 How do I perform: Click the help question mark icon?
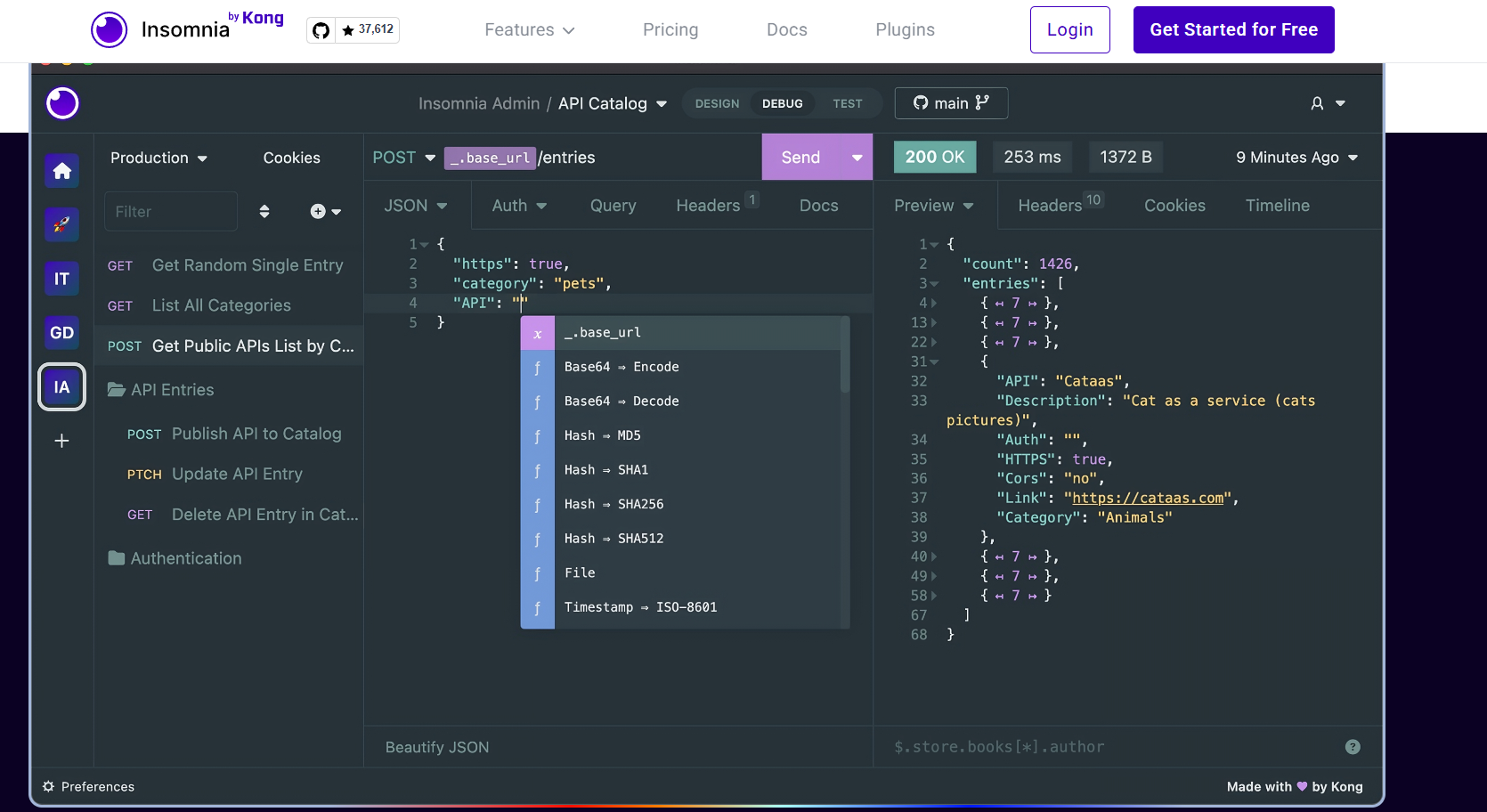(x=1353, y=747)
